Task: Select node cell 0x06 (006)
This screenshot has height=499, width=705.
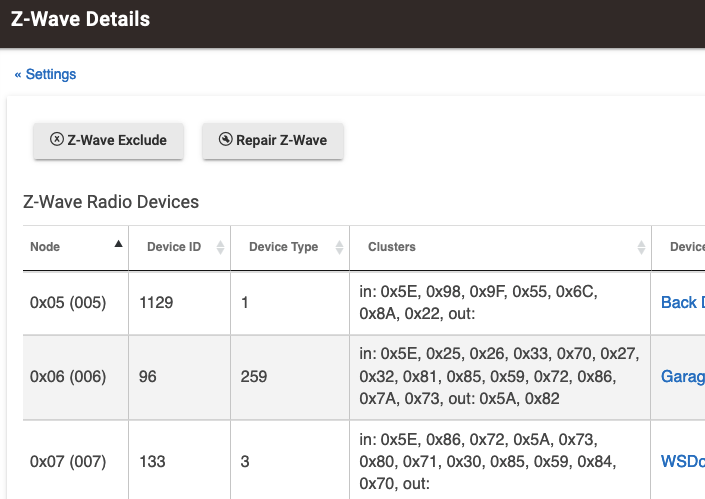Action: [x=68, y=377]
